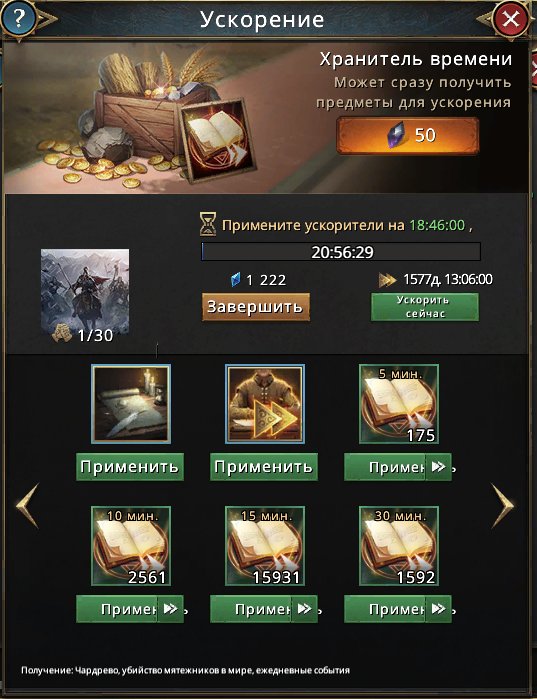Expand bulk apply for 10 мин. speedup
Viewport: 537px width, 699px height.
[x=170, y=609]
